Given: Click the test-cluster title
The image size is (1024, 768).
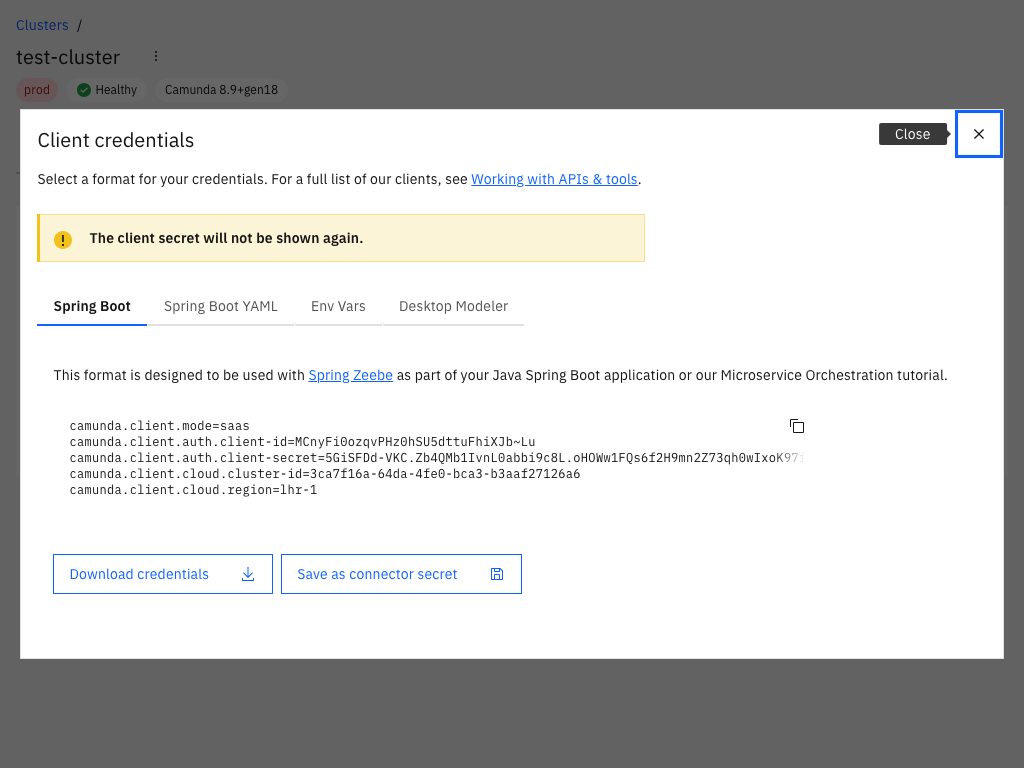Looking at the screenshot, I should pyautogui.click(x=68, y=57).
